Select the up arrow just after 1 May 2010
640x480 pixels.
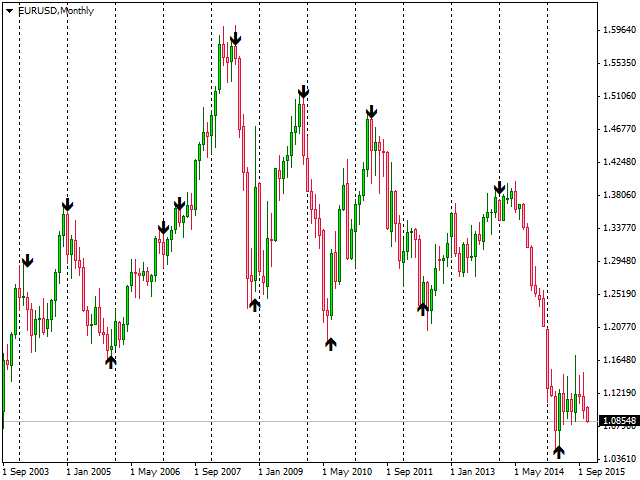(x=331, y=344)
